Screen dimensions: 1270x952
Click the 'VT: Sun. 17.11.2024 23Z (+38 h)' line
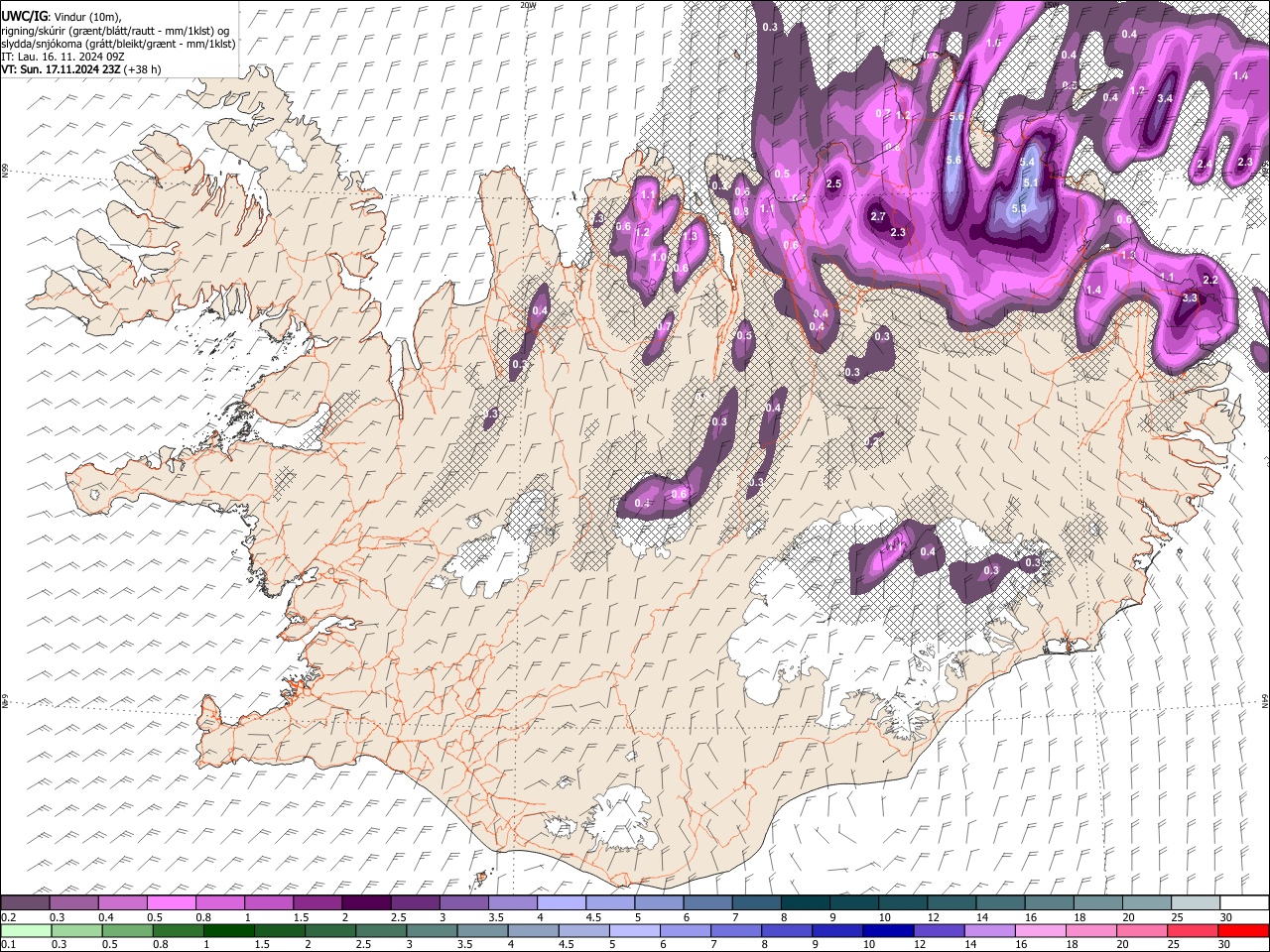point(81,69)
